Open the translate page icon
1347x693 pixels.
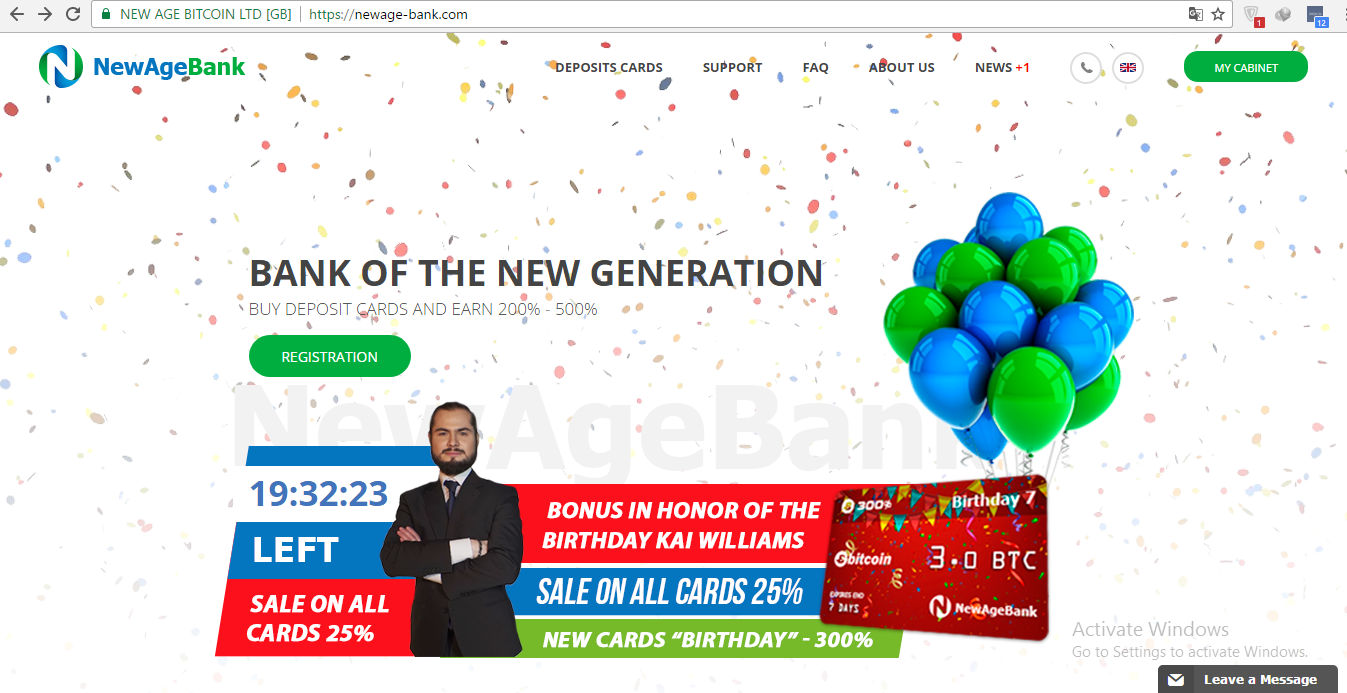pos(1195,14)
